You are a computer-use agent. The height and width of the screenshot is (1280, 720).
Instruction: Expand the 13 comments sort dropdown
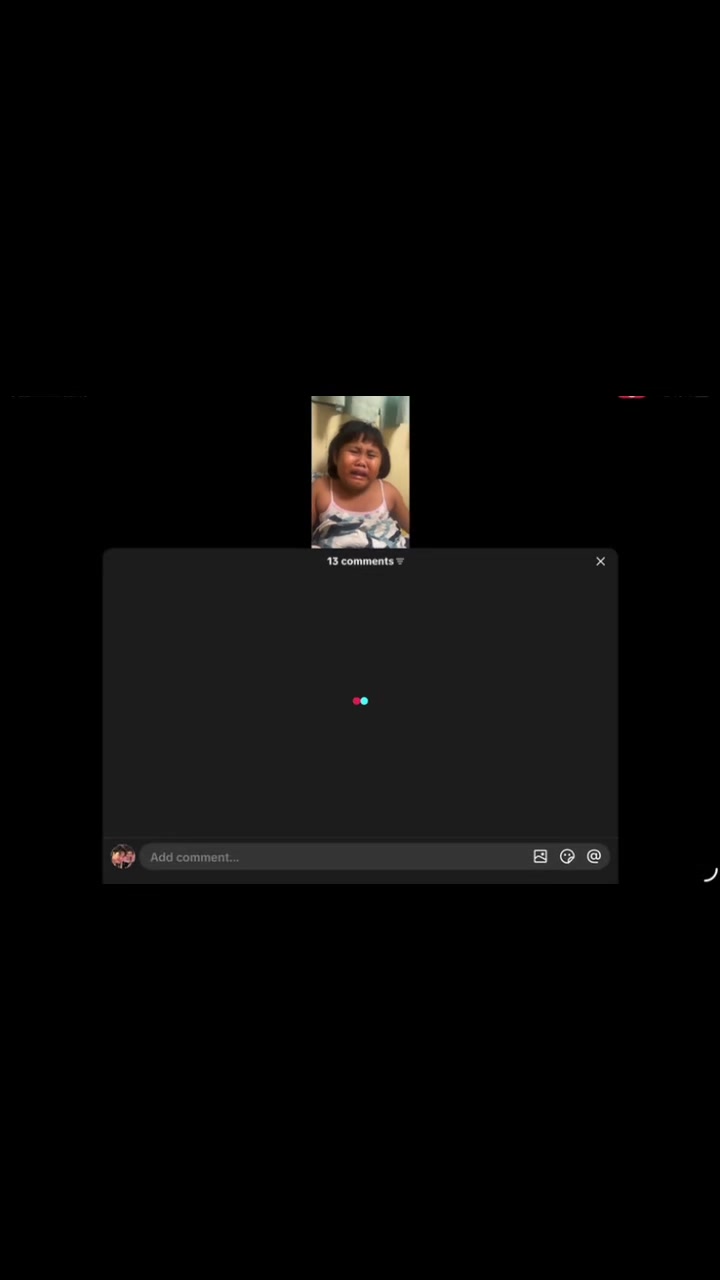[366, 561]
